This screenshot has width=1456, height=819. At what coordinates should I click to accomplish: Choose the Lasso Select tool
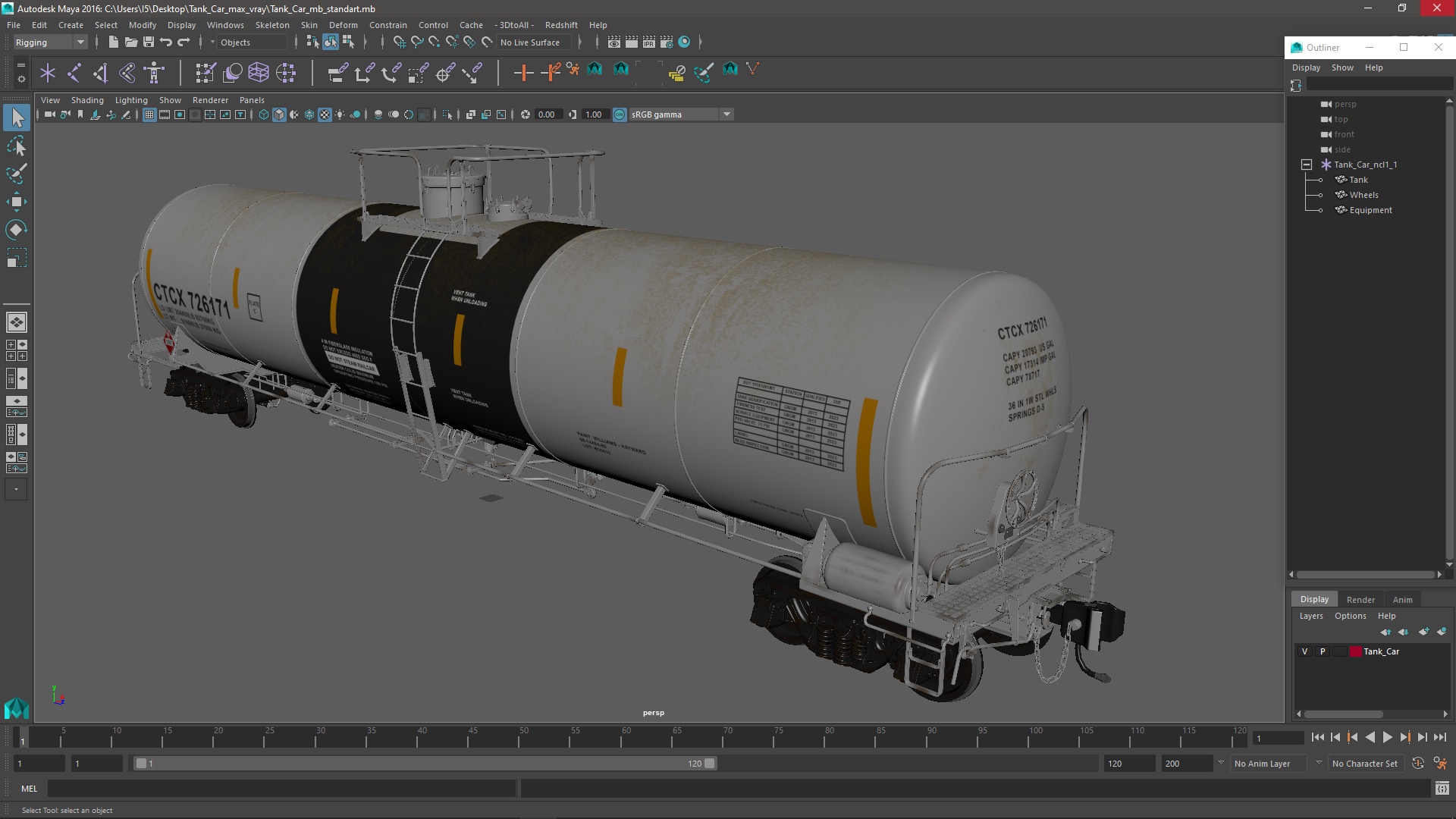pyautogui.click(x=16, y=146)
